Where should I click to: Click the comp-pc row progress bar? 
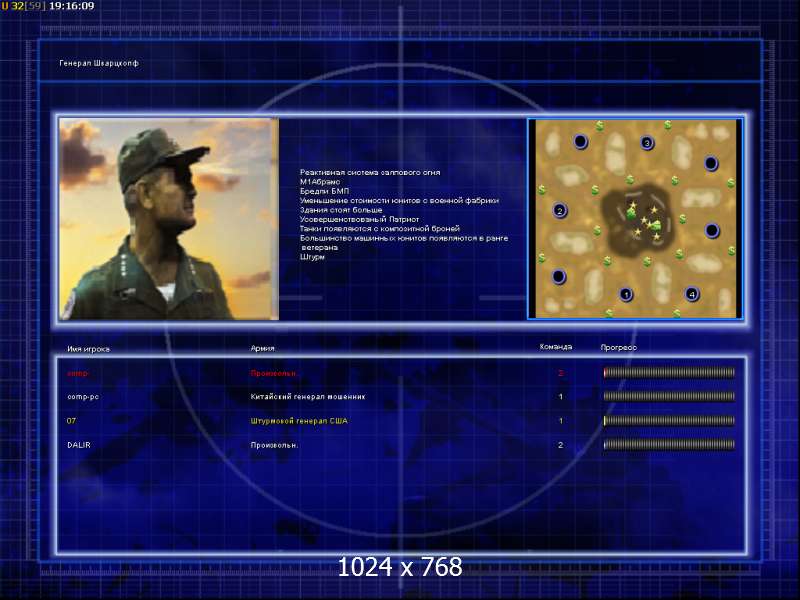pos(669,396)
